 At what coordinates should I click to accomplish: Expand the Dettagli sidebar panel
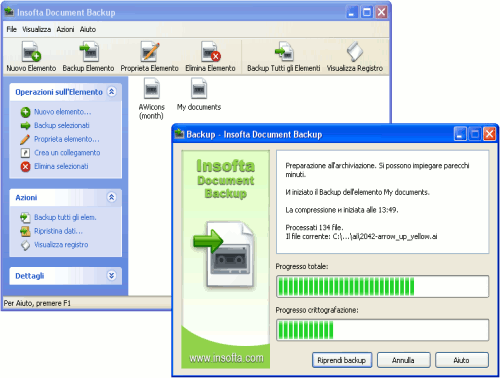[x=112, y=276]
